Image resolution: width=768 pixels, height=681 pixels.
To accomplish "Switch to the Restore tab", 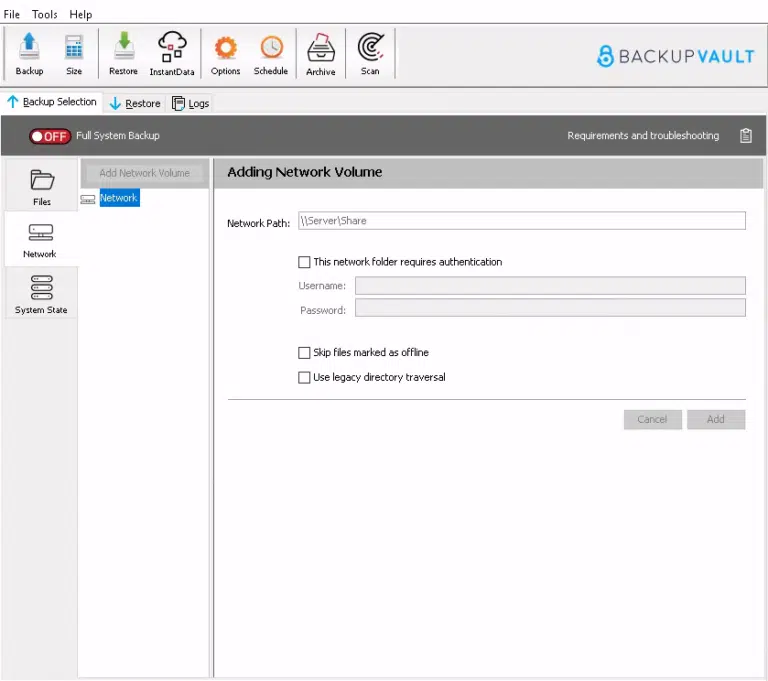I will point(135,103).
